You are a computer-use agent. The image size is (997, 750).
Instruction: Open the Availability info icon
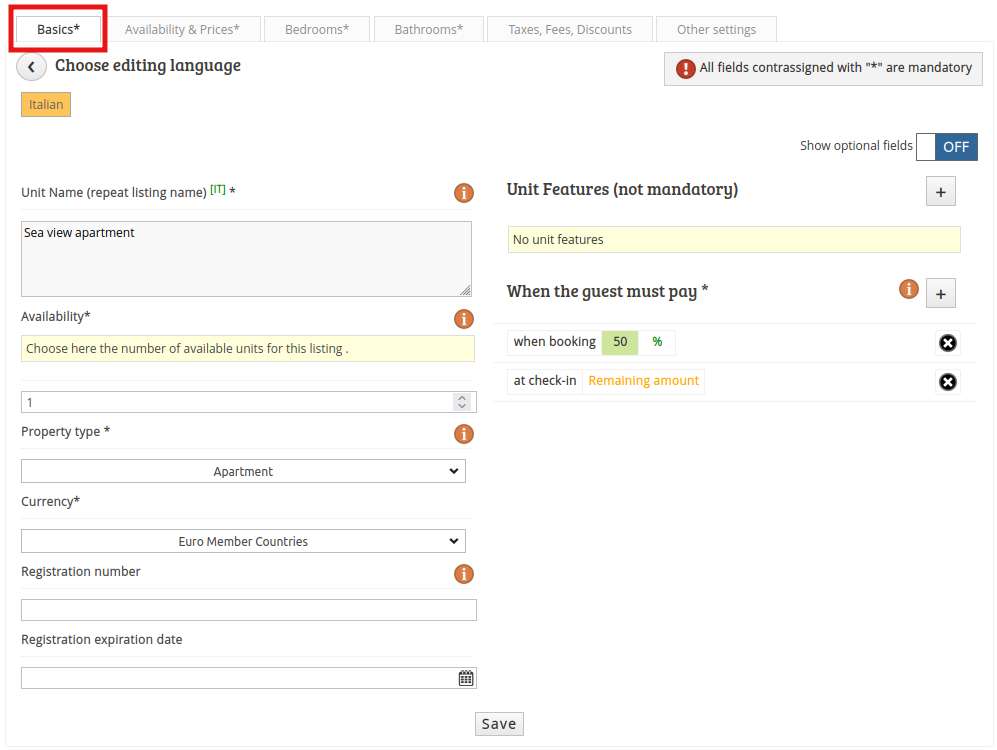464,318
